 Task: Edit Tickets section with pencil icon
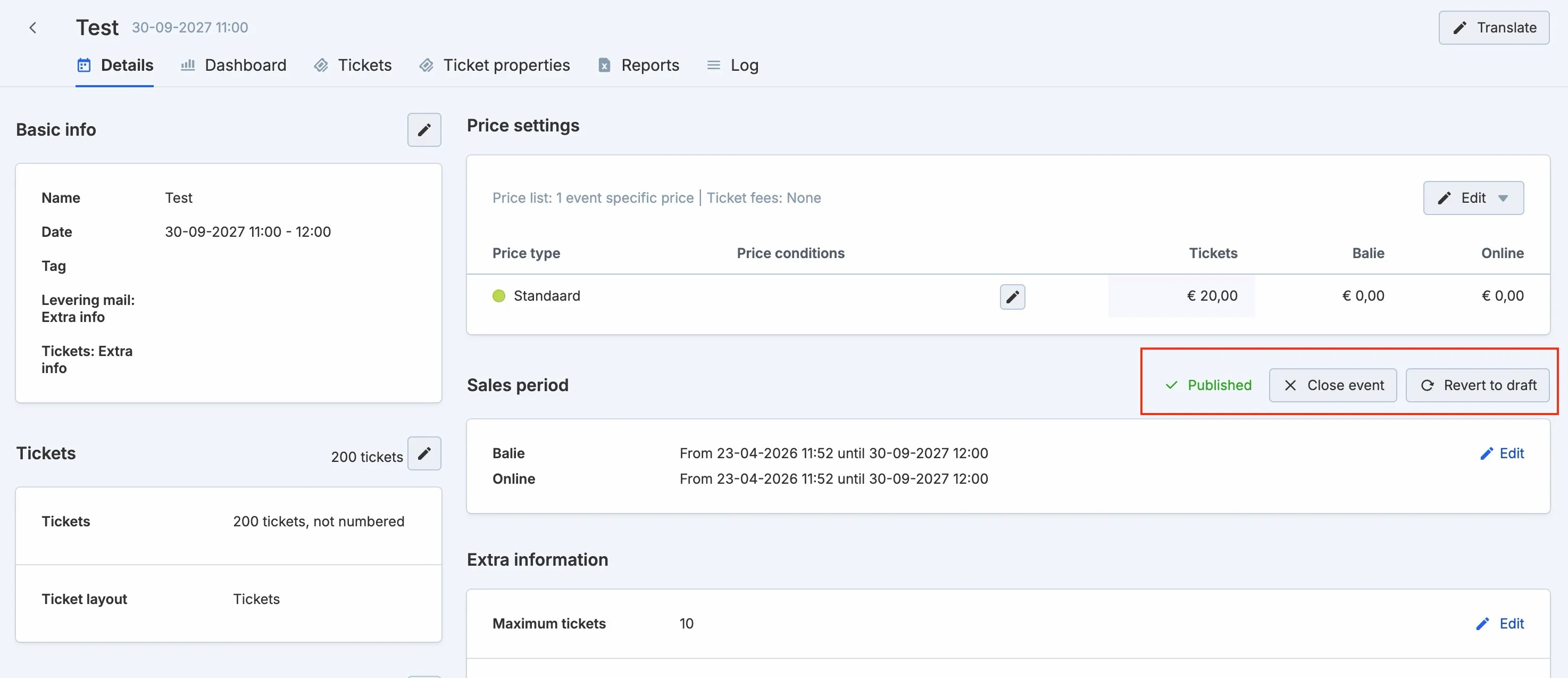pyautogui.click(x=424, y=453)
